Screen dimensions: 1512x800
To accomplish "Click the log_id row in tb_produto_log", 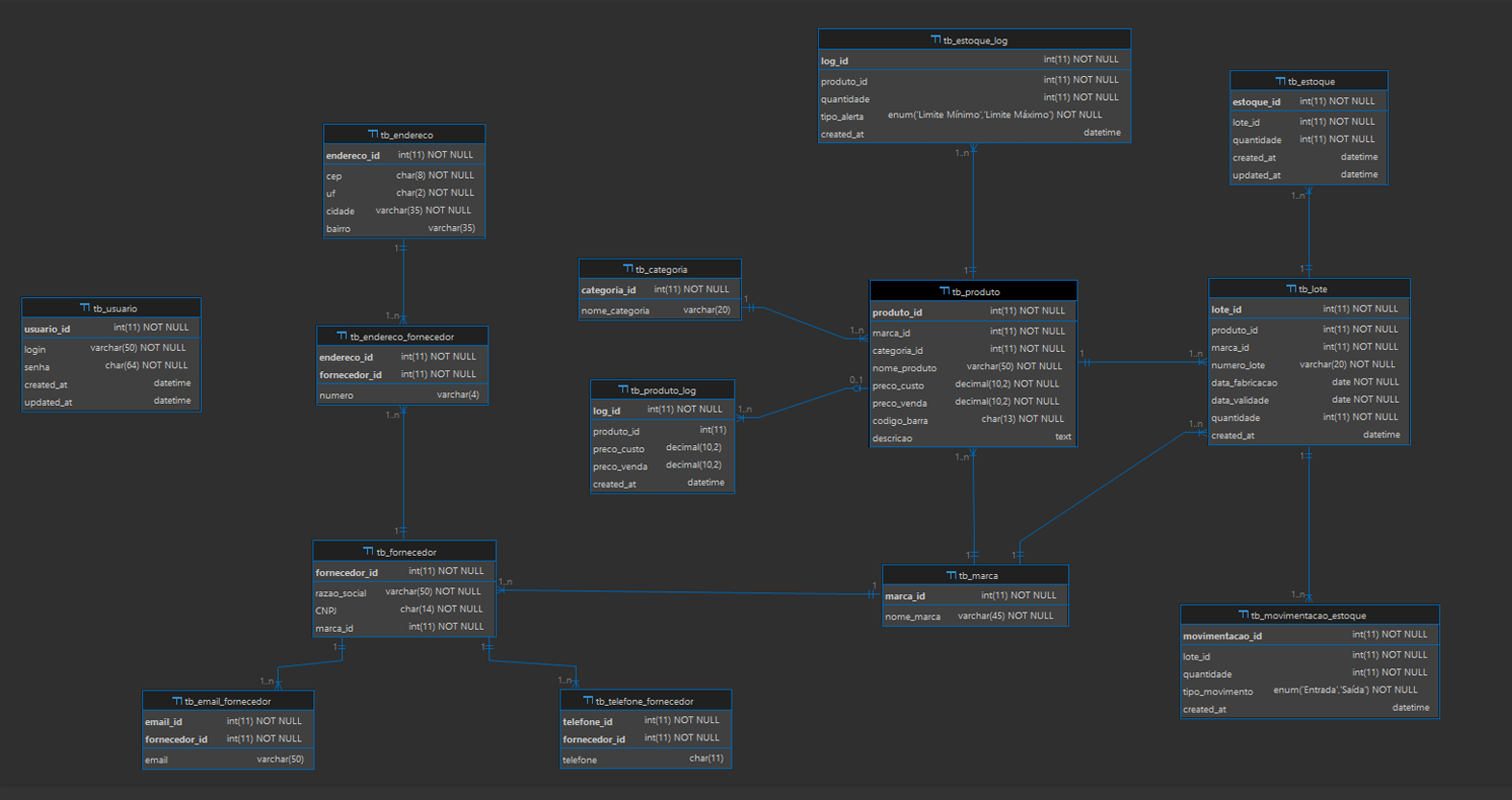I will tap(662, 410).
